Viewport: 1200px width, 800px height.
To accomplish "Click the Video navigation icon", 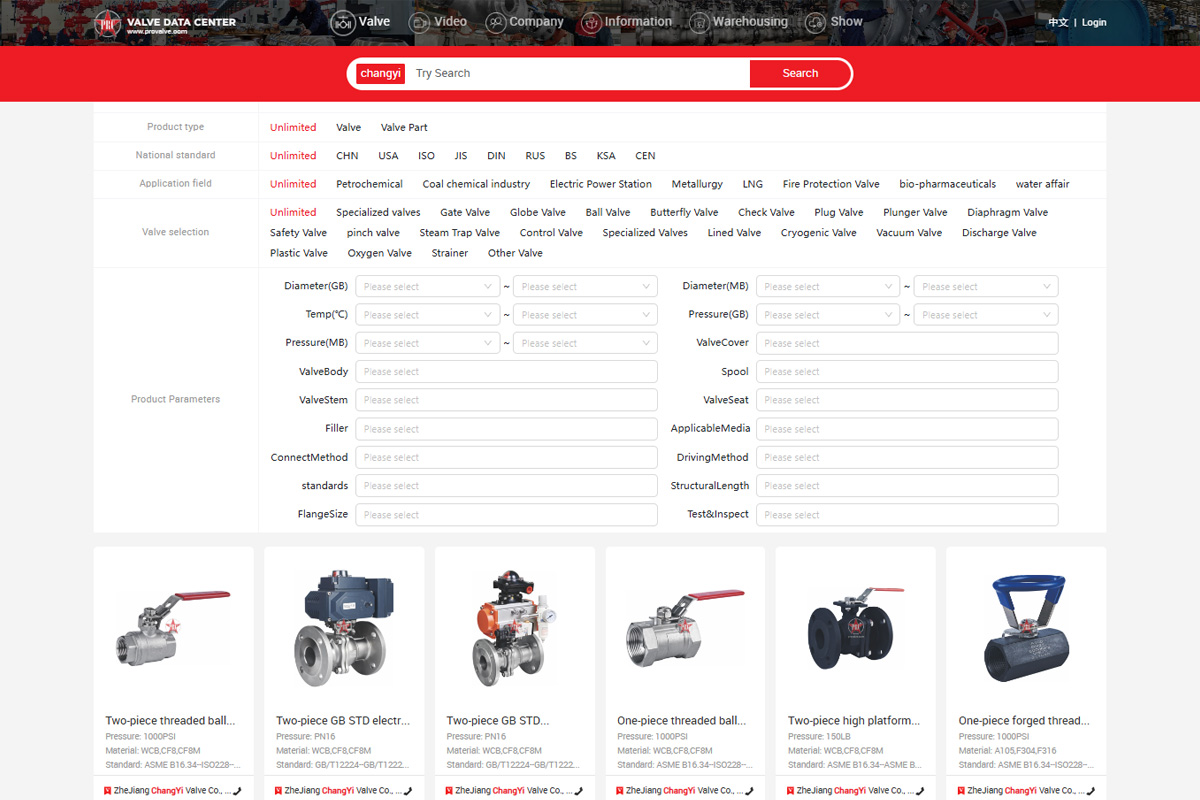I will [x=419, y=22].
